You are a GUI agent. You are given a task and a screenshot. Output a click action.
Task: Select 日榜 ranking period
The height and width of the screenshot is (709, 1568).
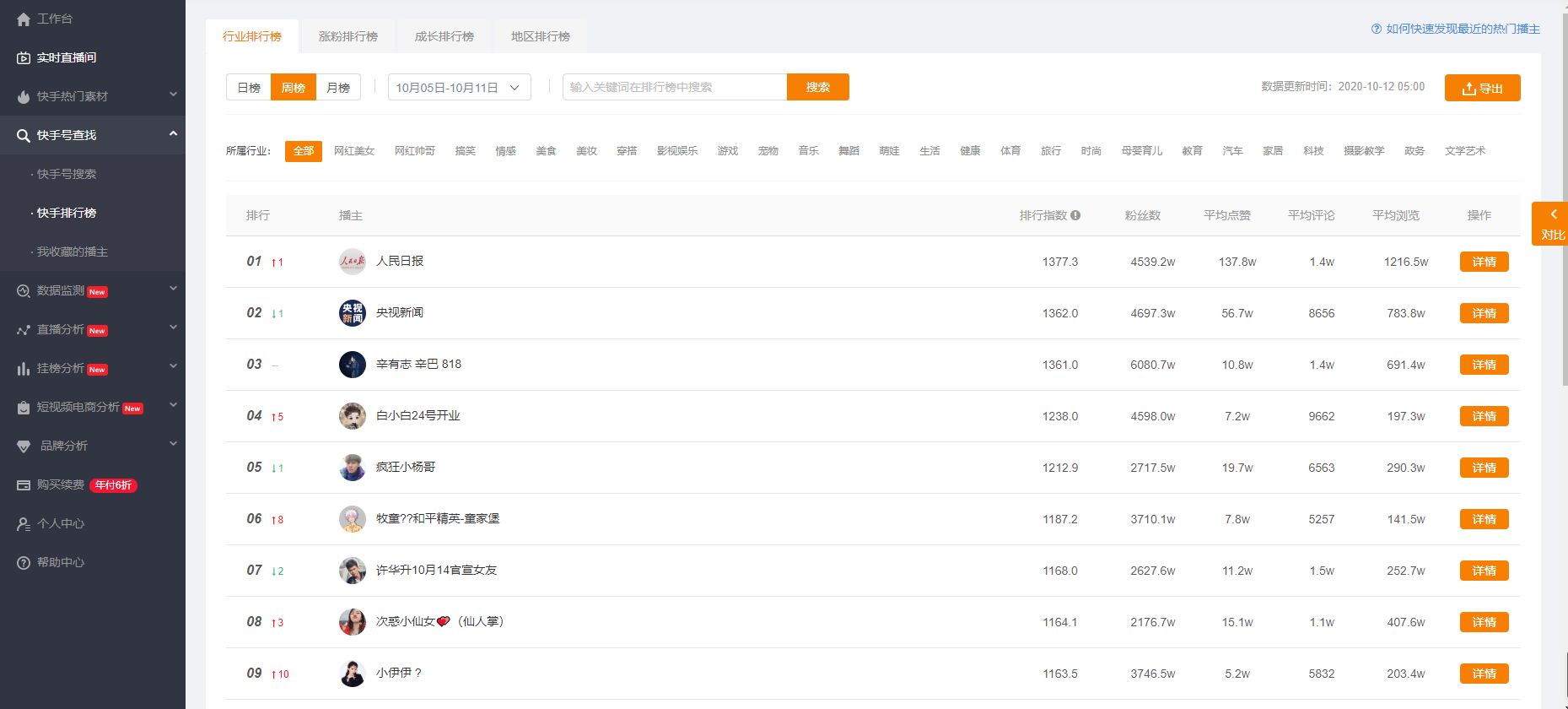tap(249, 88)
